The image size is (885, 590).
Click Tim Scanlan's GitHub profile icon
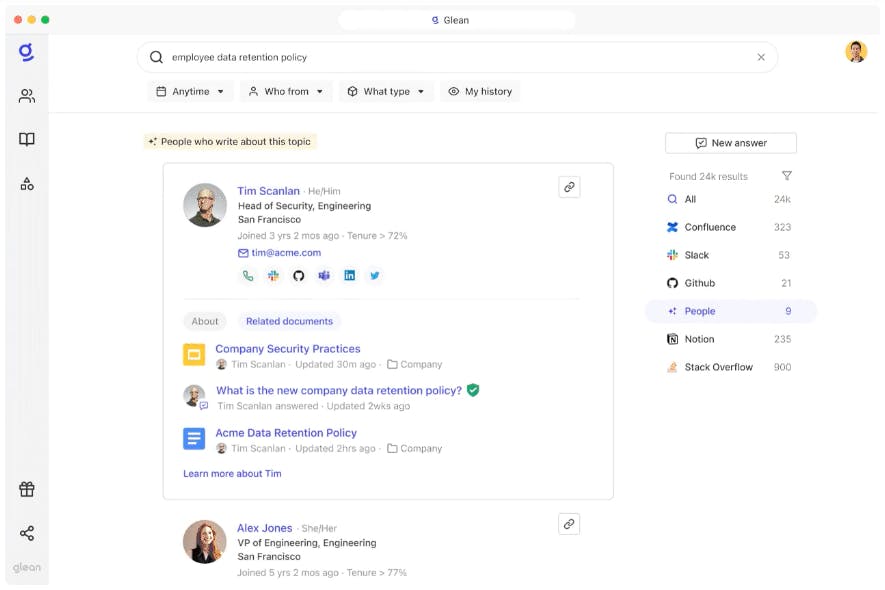(x=298, y=276)
